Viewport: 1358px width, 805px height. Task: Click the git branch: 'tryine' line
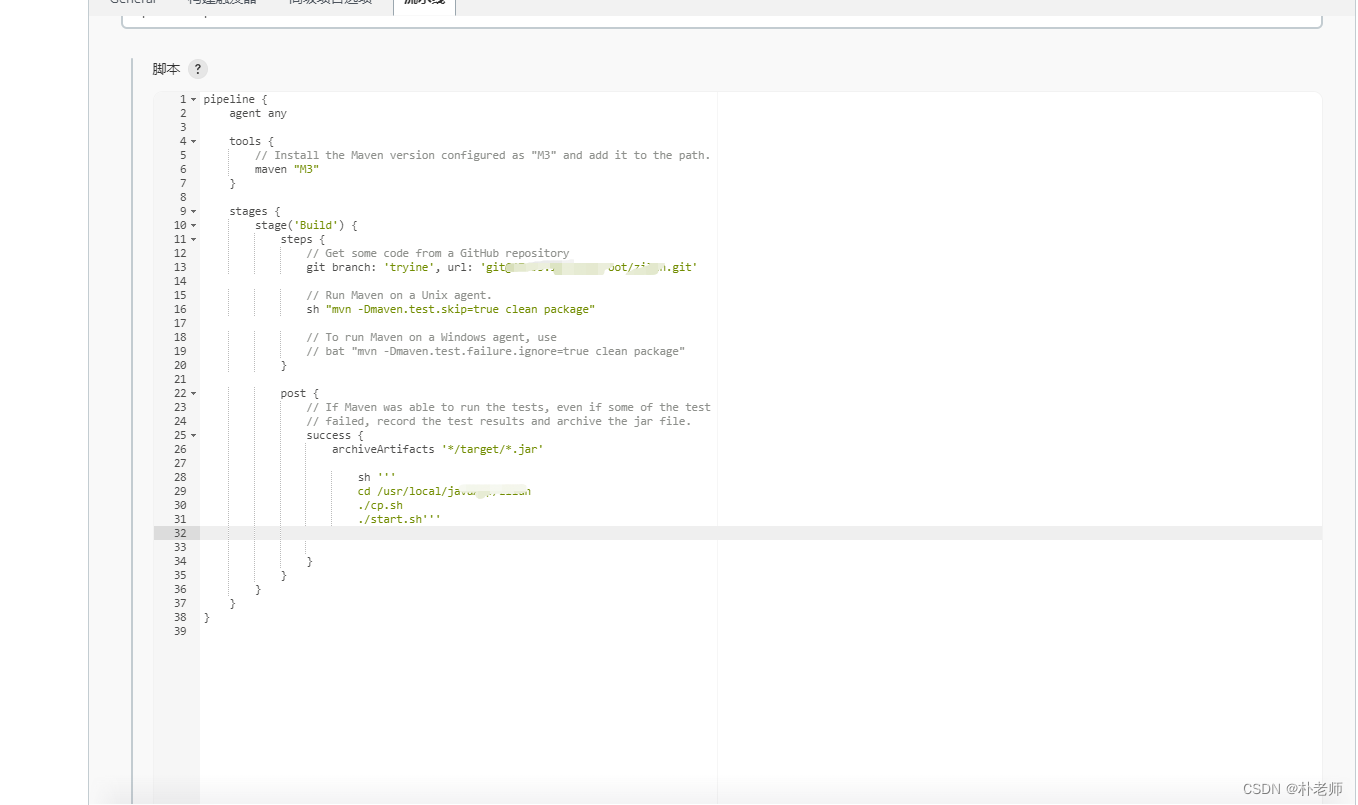point(502,267)
